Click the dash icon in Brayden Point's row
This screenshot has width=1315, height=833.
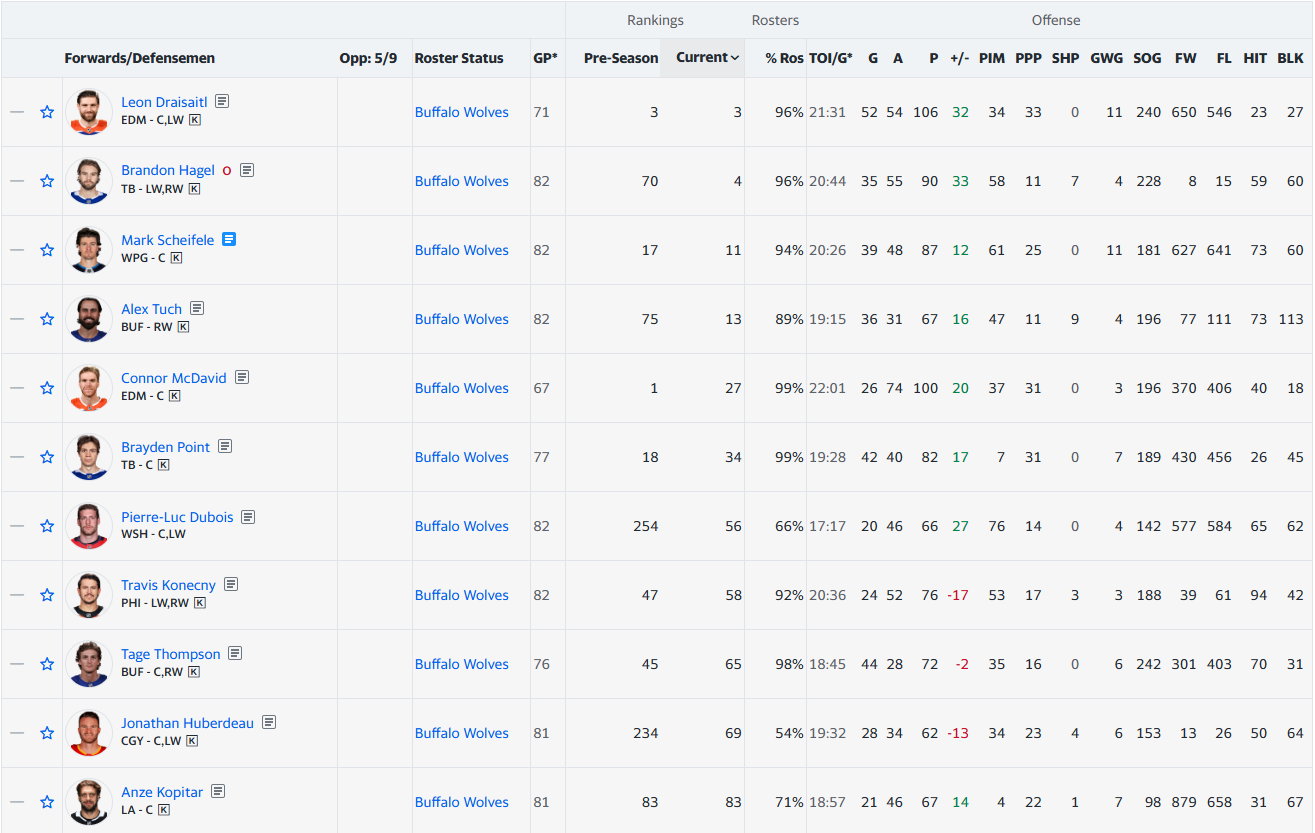pos(17,457)
